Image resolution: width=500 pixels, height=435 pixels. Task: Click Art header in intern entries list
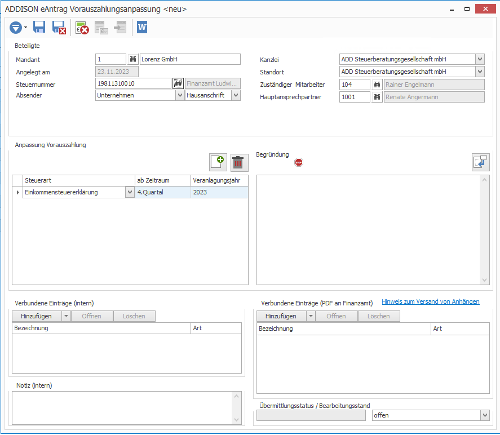[216, 328]
